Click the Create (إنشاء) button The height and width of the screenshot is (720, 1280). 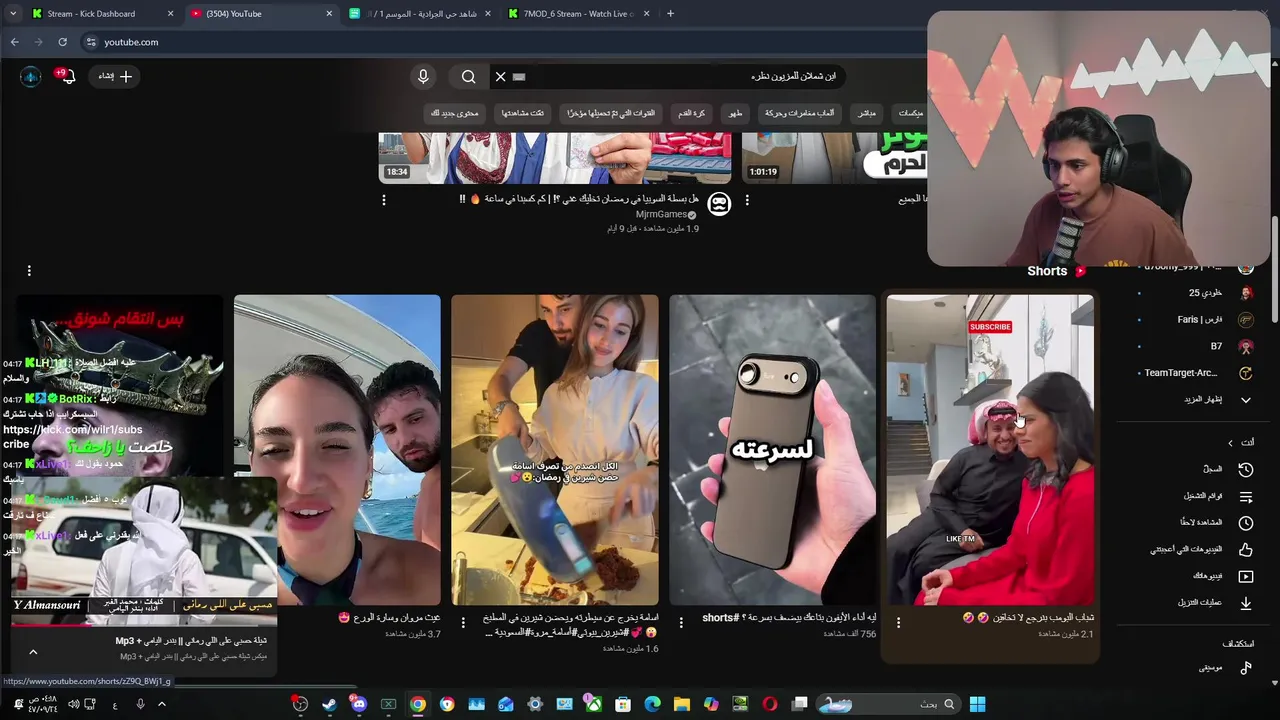pyautogui.click(x=114, y=76)
